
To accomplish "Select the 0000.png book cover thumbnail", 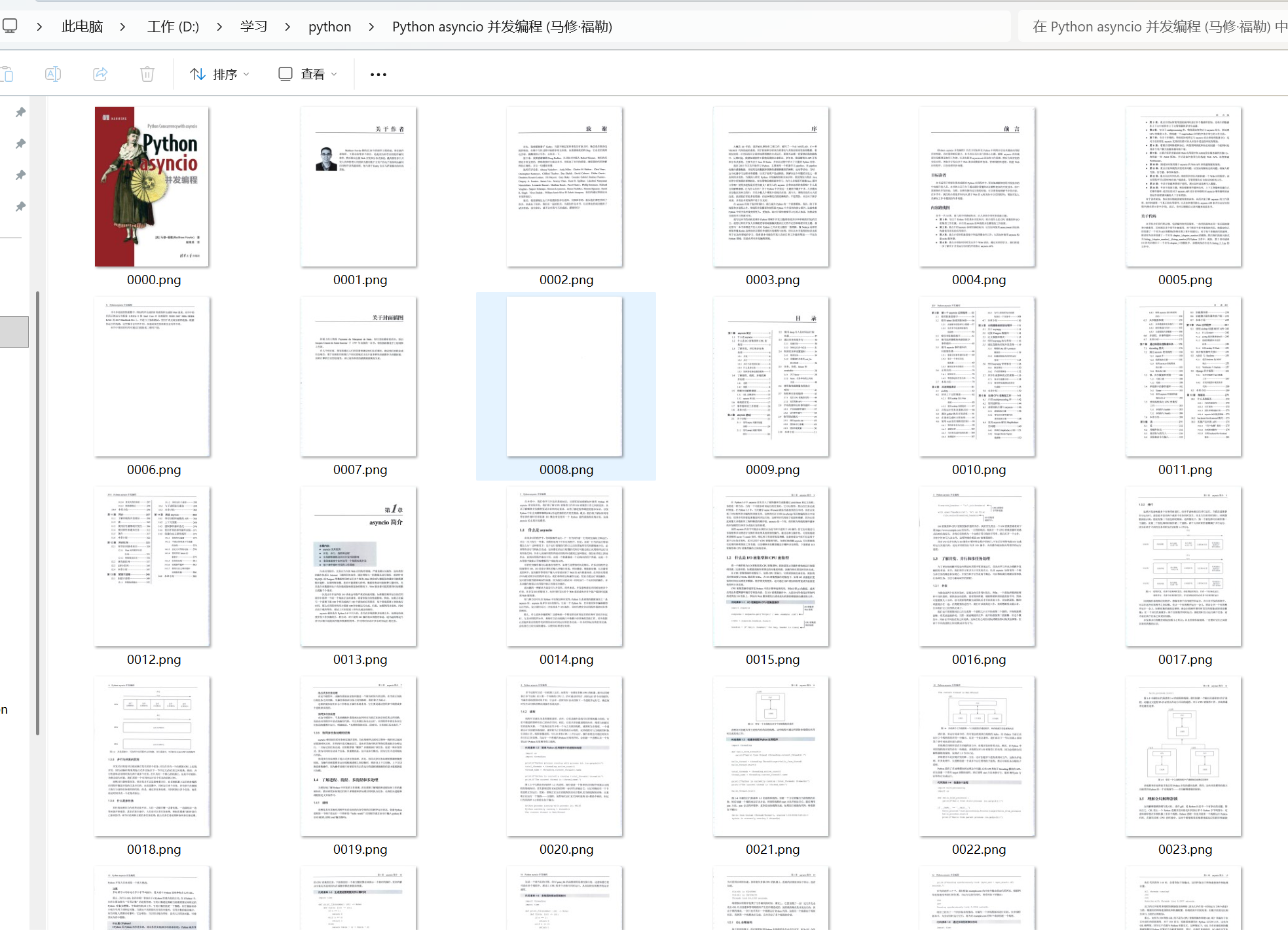I will pyautogui.click(x=152, y=187).
